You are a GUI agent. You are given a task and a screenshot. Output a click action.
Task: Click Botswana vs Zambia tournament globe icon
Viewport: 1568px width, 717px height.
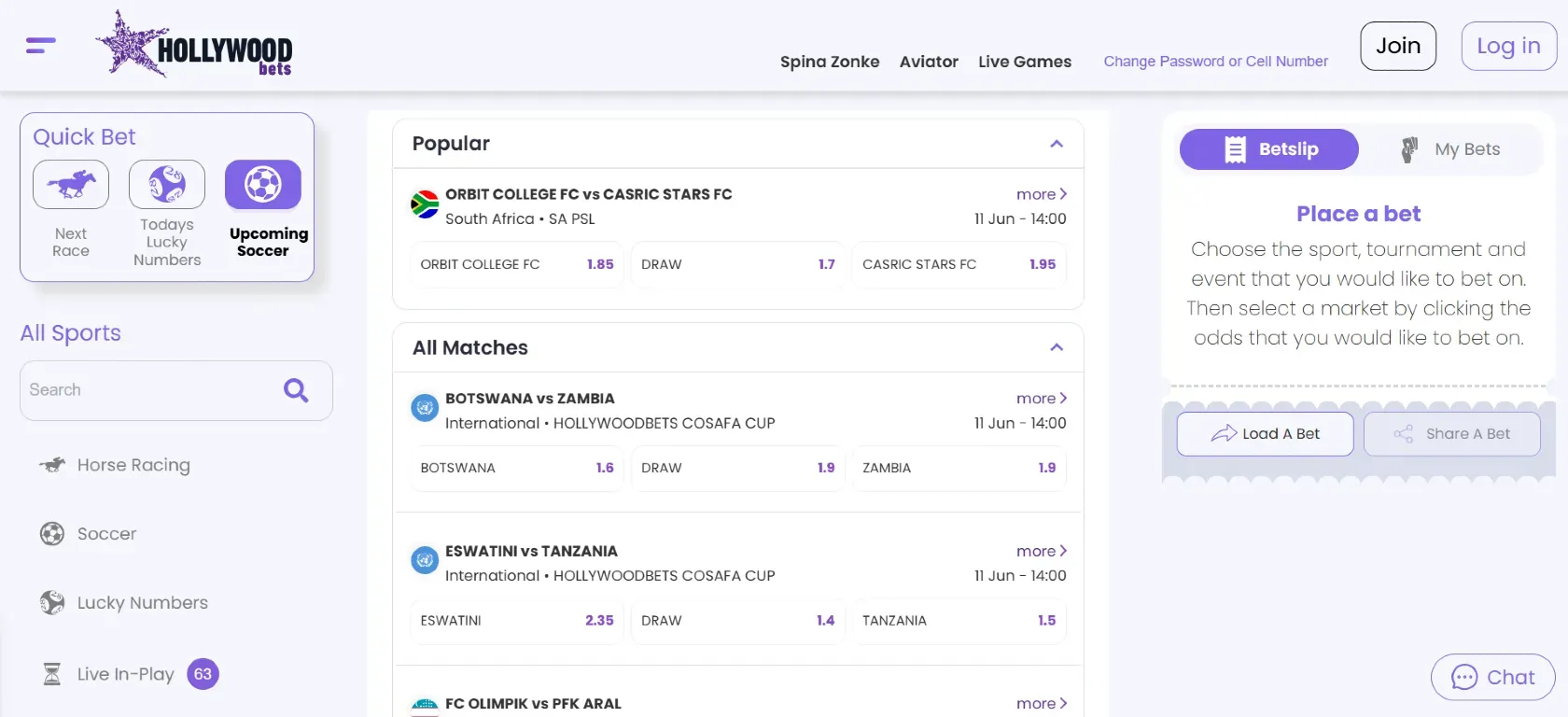[425, 408]
